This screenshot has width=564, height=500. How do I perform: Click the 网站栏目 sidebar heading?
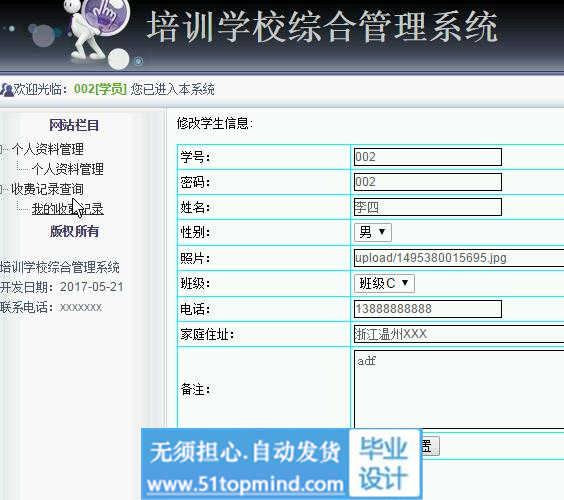point(74,125)
